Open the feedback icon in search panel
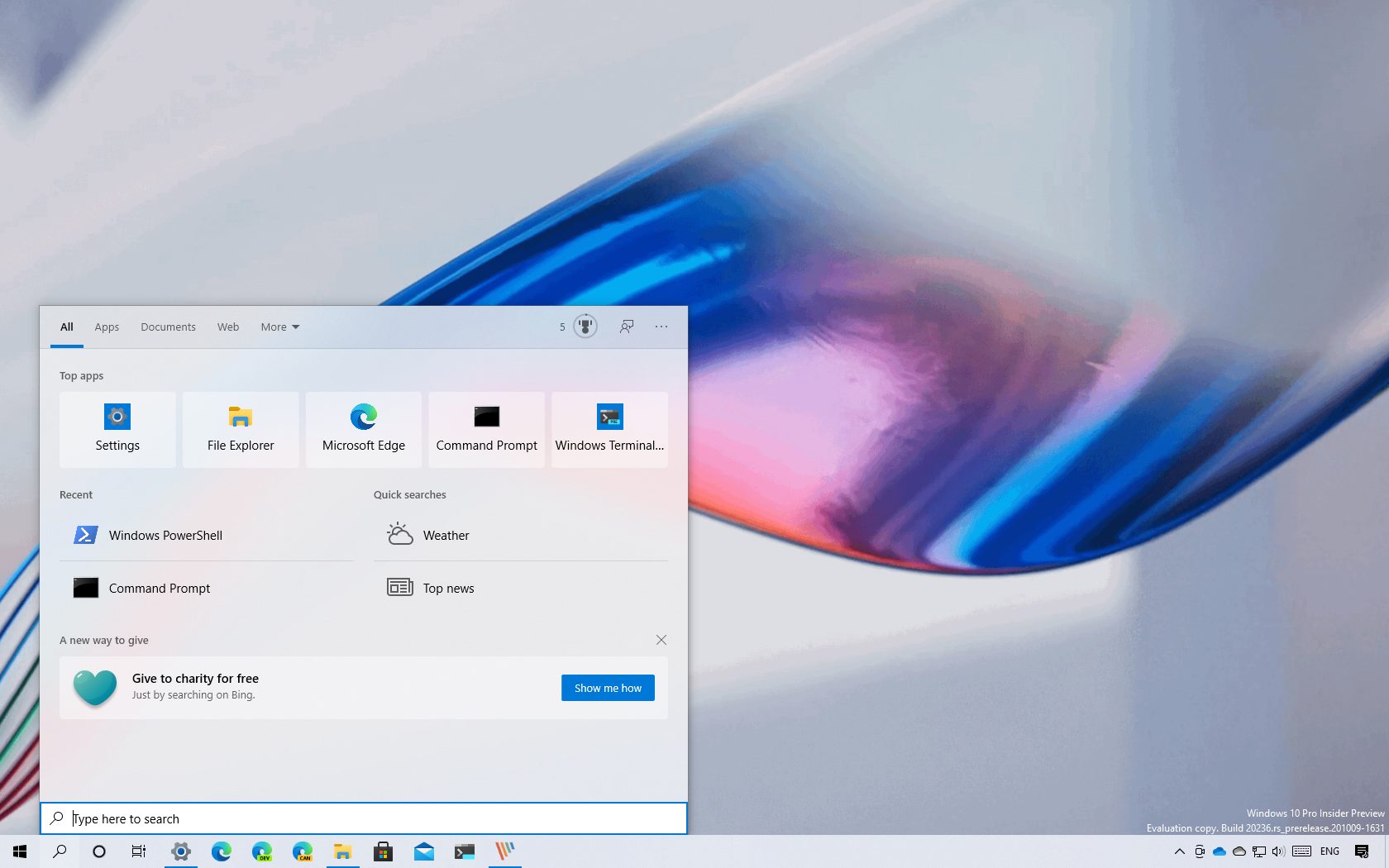The height and width of the screenshot is (868, 1389). click(627, 327)
